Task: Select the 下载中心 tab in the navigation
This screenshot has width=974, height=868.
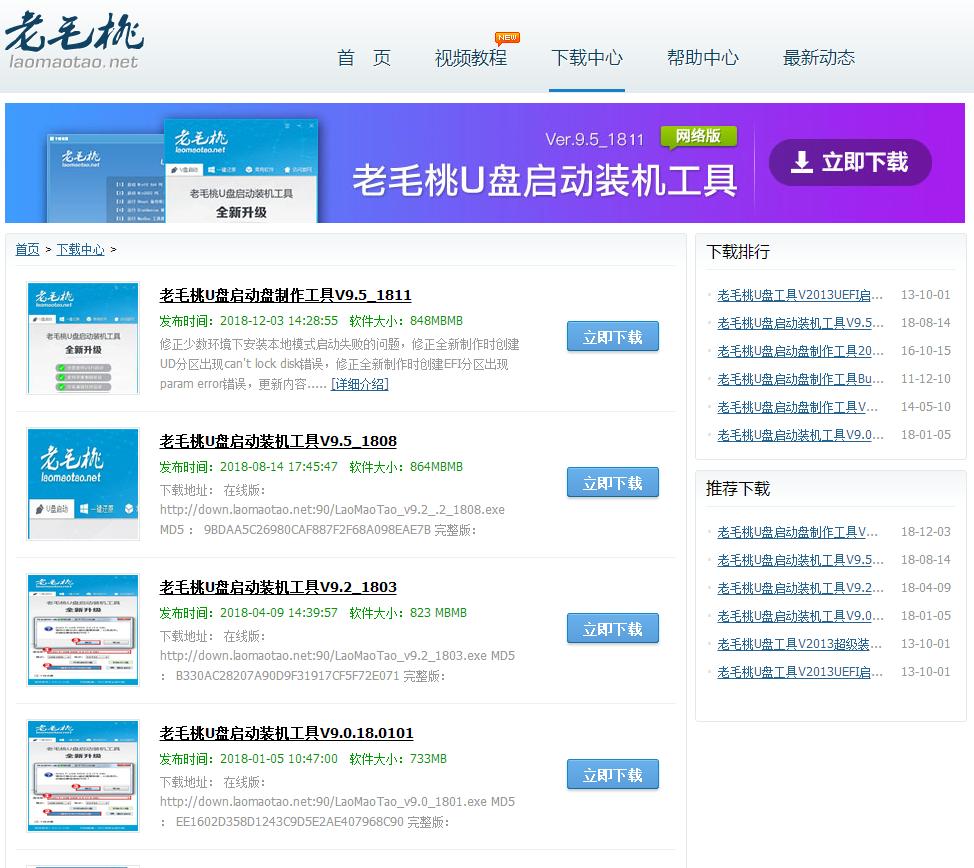Action: coord(587,58)
